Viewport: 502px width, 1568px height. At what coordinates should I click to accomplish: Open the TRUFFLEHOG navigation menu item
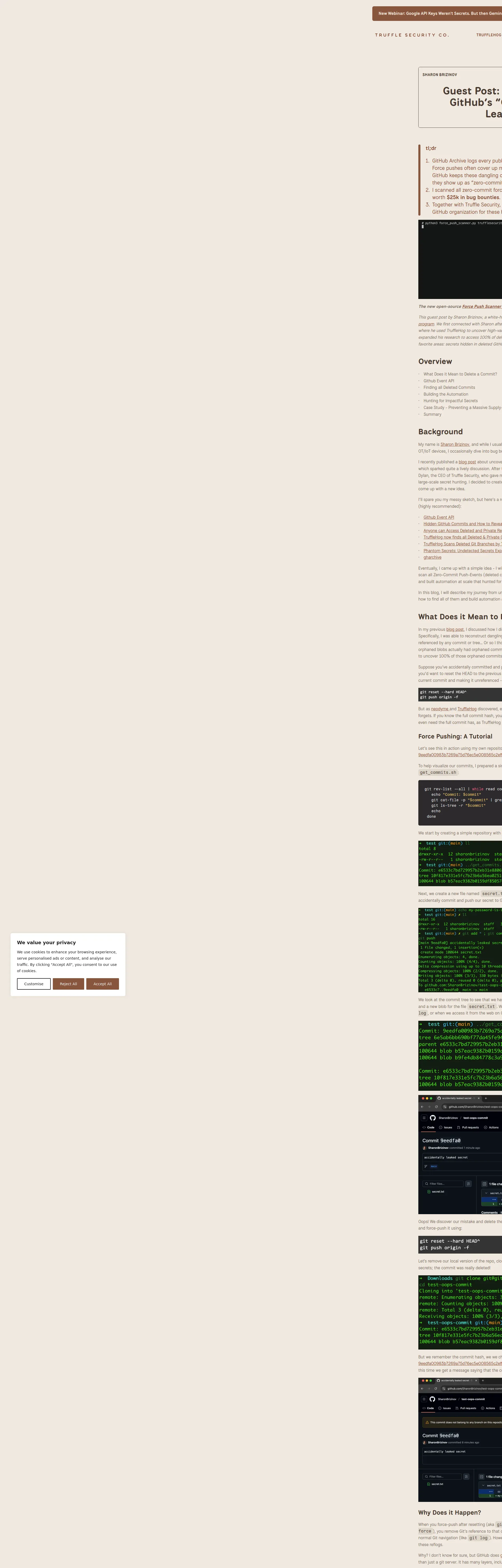pos(489,35)
